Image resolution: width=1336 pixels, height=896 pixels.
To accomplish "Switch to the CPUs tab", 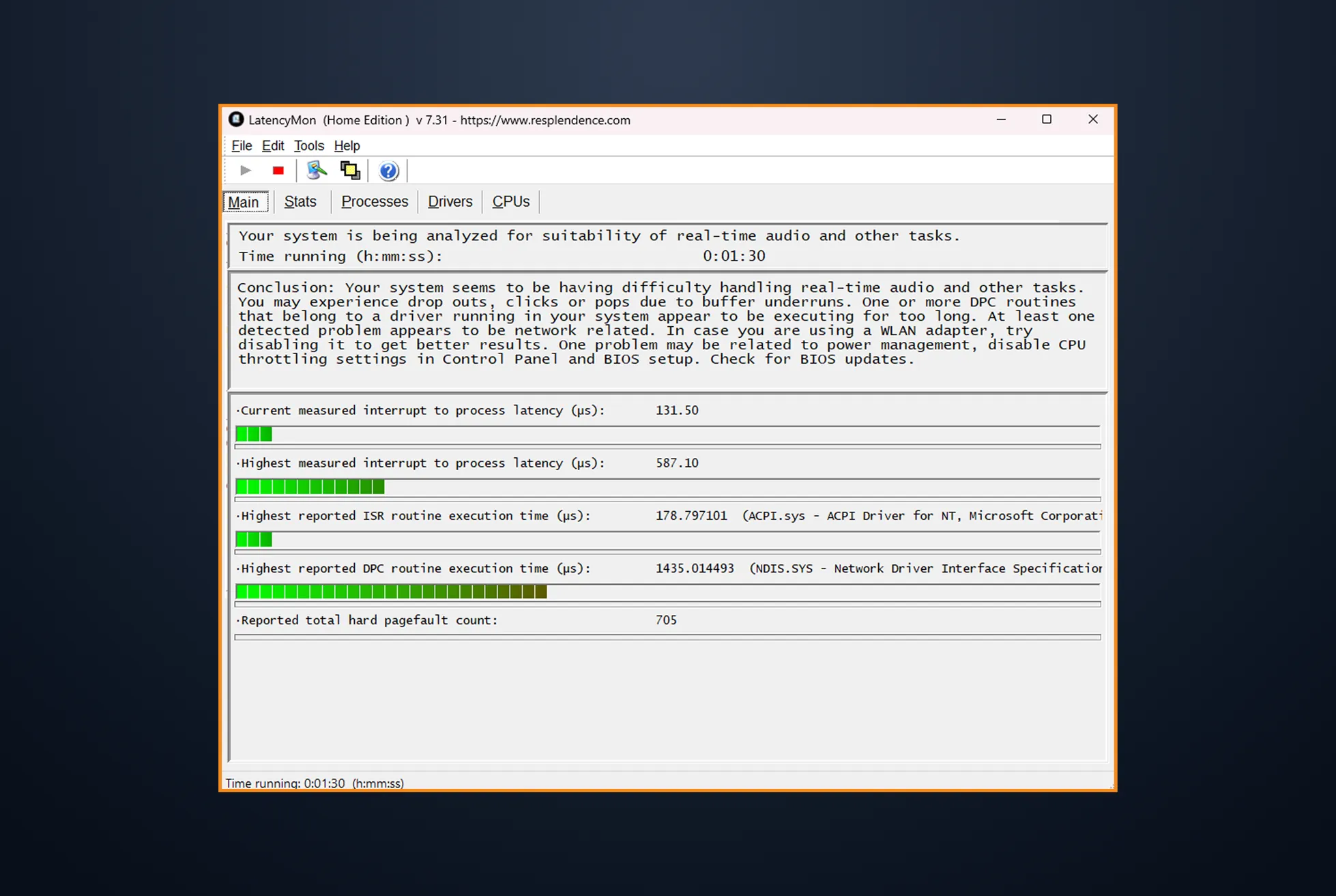I will coord(511,202).
